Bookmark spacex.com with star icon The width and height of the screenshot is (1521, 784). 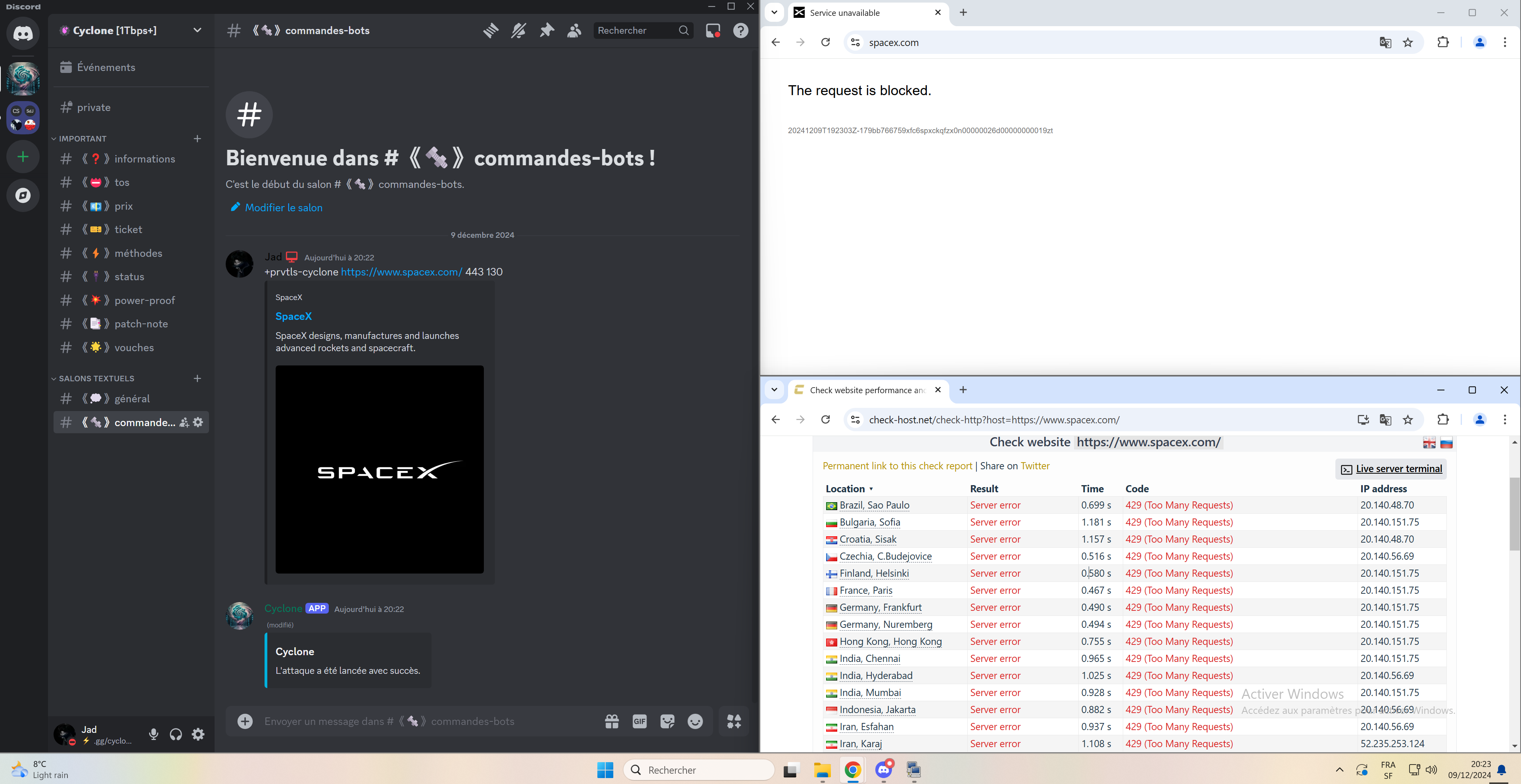[1408, 42]
